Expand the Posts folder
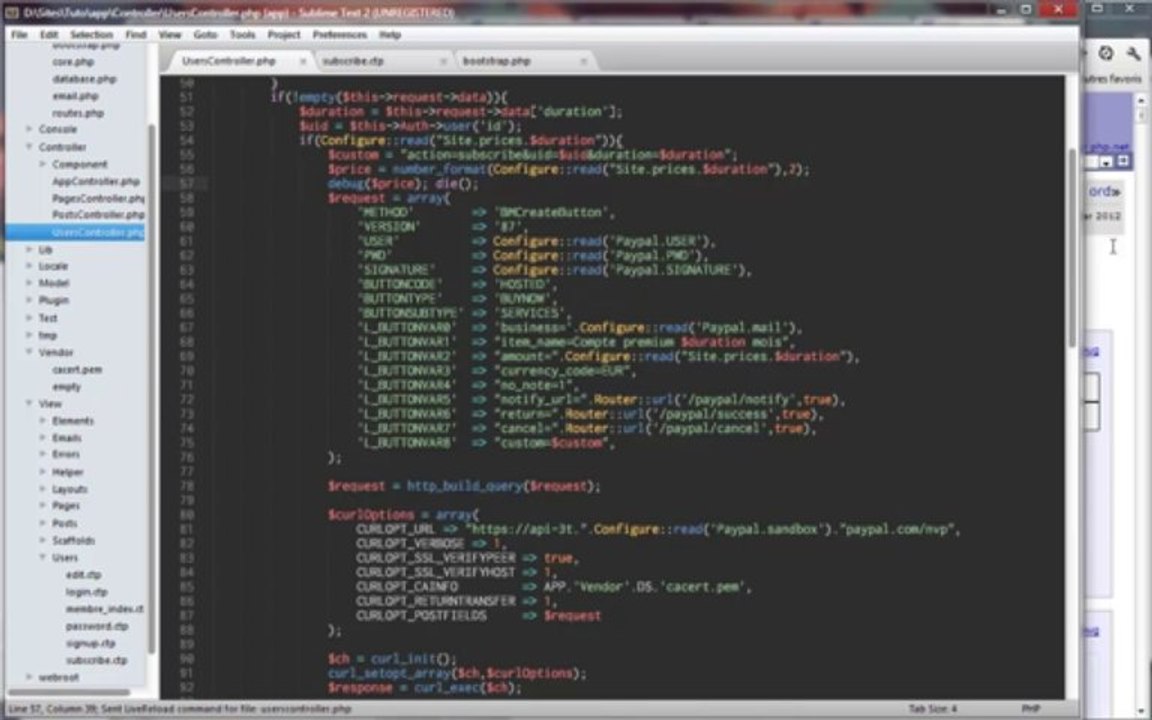The height and width of the screenshot is (720, 1152). [x=43, y=523]
